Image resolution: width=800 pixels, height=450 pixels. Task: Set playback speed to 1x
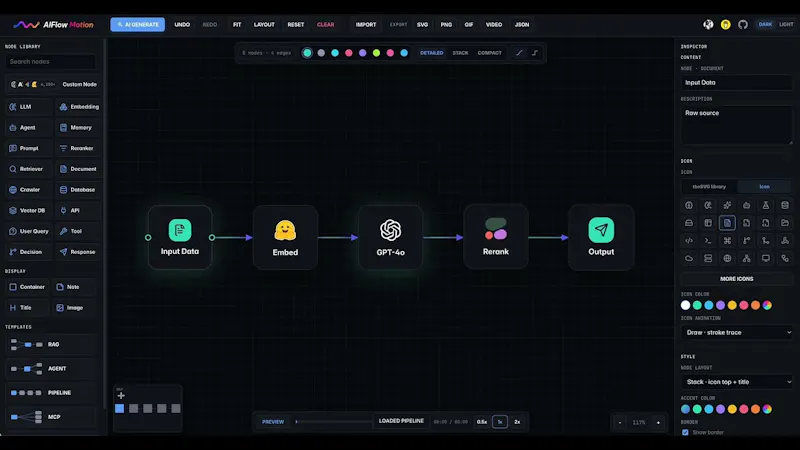pyautogui.click(x=500, y=422)
